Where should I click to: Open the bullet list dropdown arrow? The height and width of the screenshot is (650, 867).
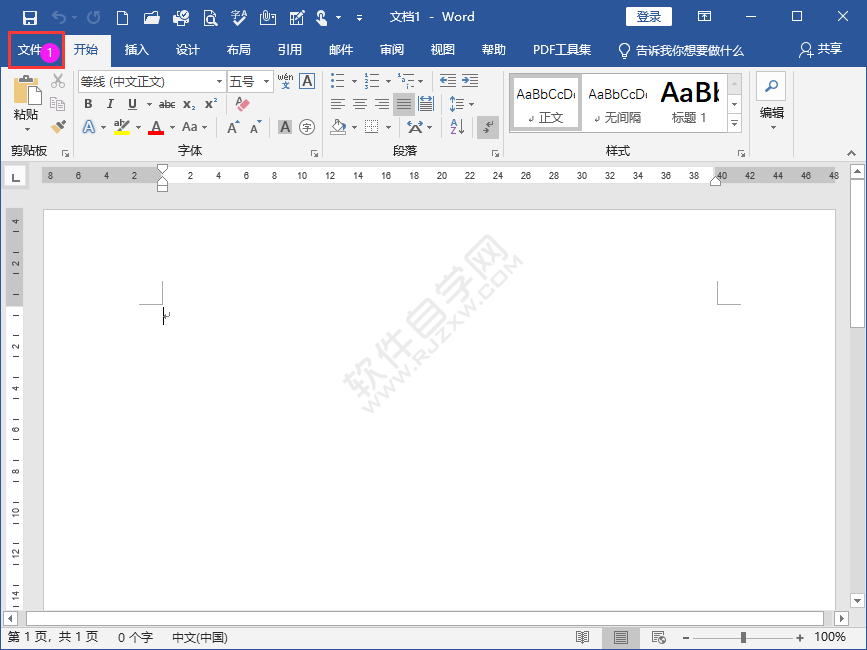(x=353, y=80)
